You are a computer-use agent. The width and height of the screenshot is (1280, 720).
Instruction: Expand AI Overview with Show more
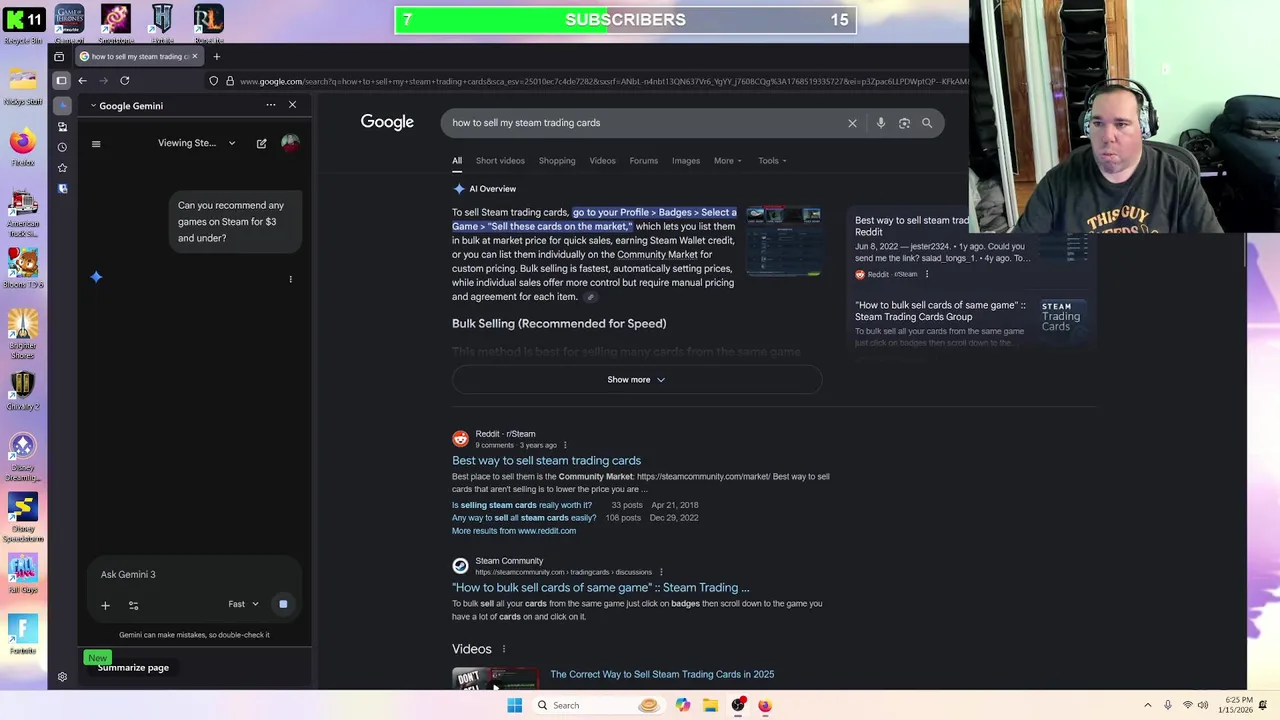tap(636, 379)
